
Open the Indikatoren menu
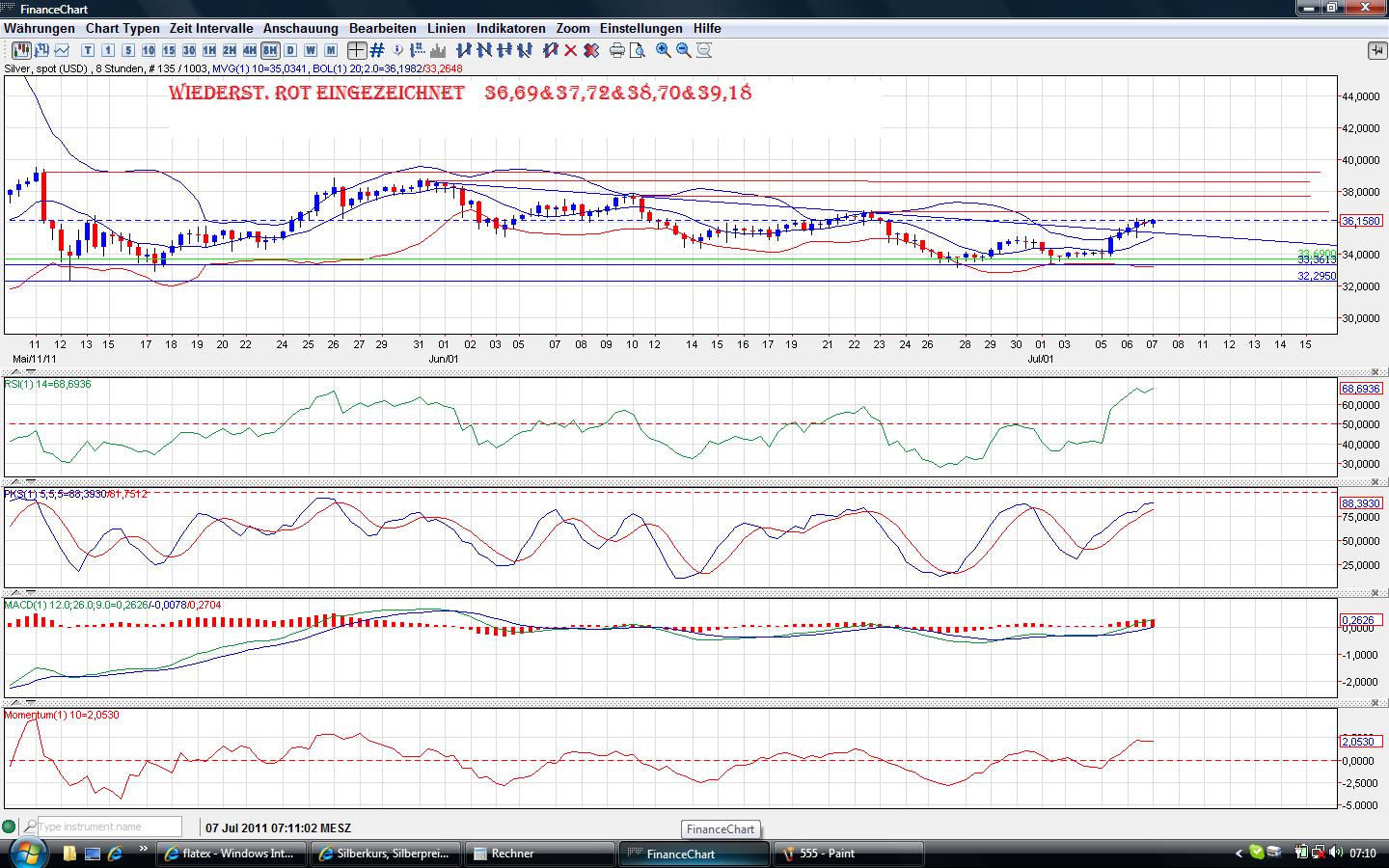510,28
